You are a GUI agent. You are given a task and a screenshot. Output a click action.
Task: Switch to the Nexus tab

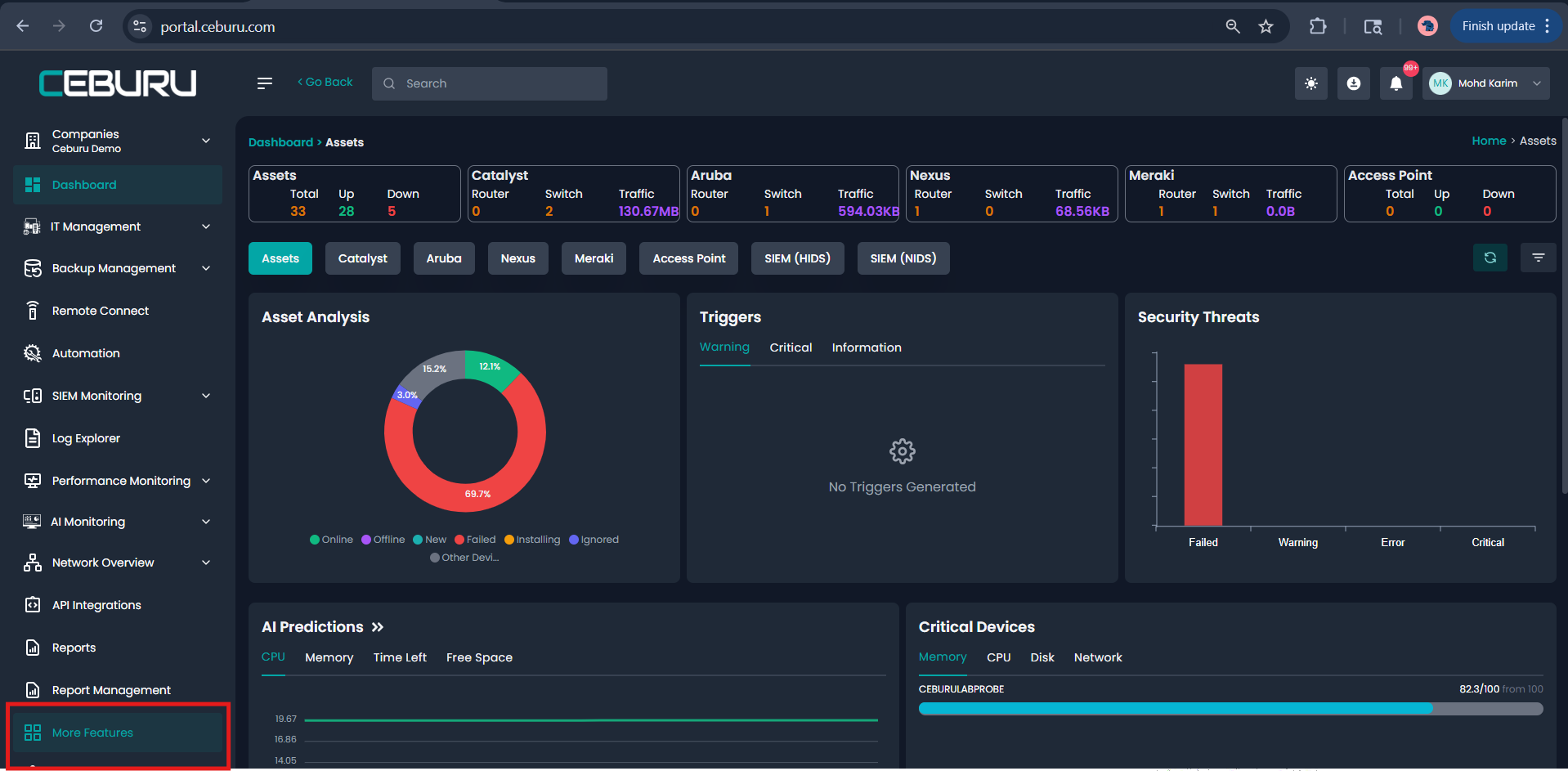(518, 258)
